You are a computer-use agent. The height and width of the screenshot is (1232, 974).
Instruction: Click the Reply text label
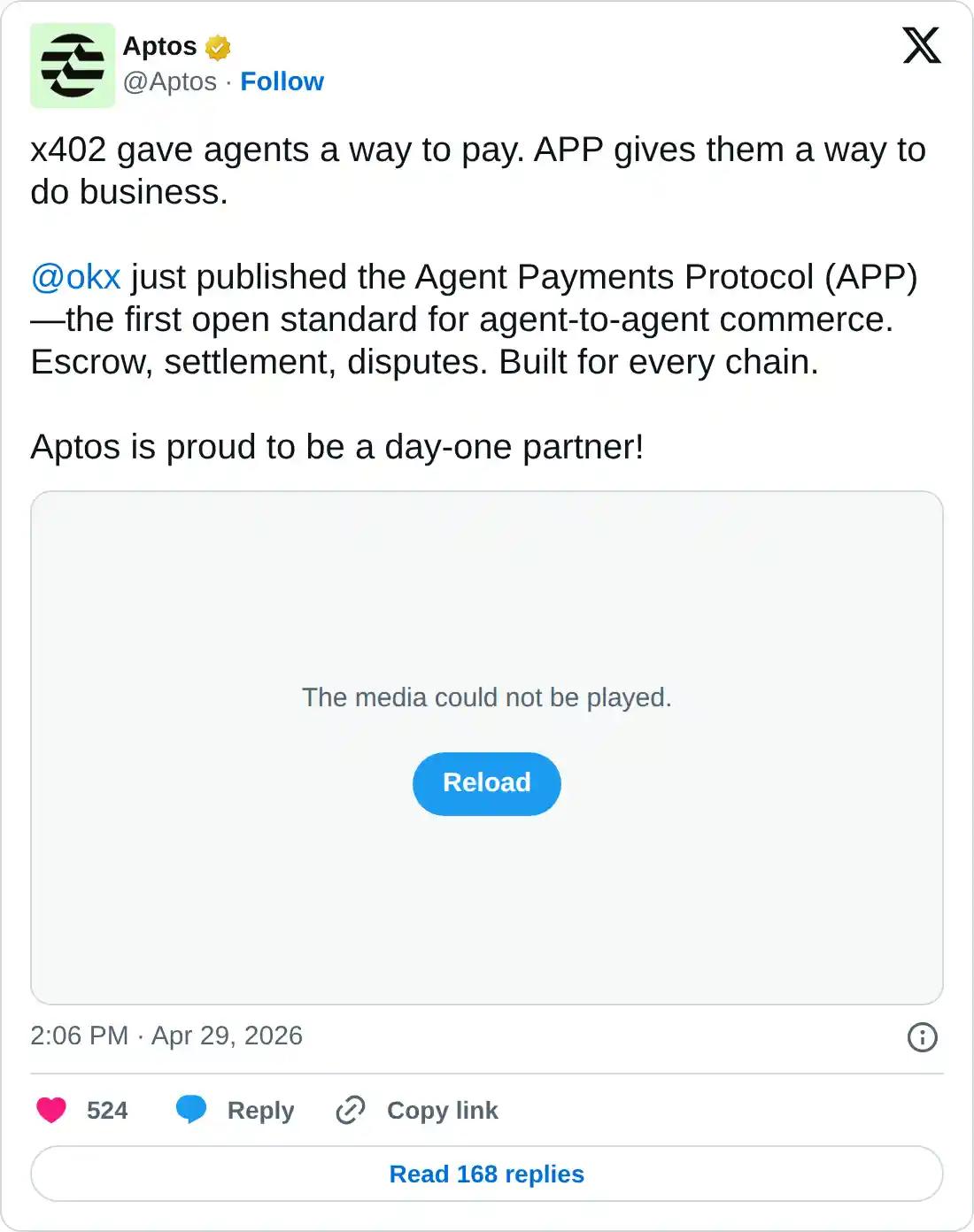click(259, 1110)
